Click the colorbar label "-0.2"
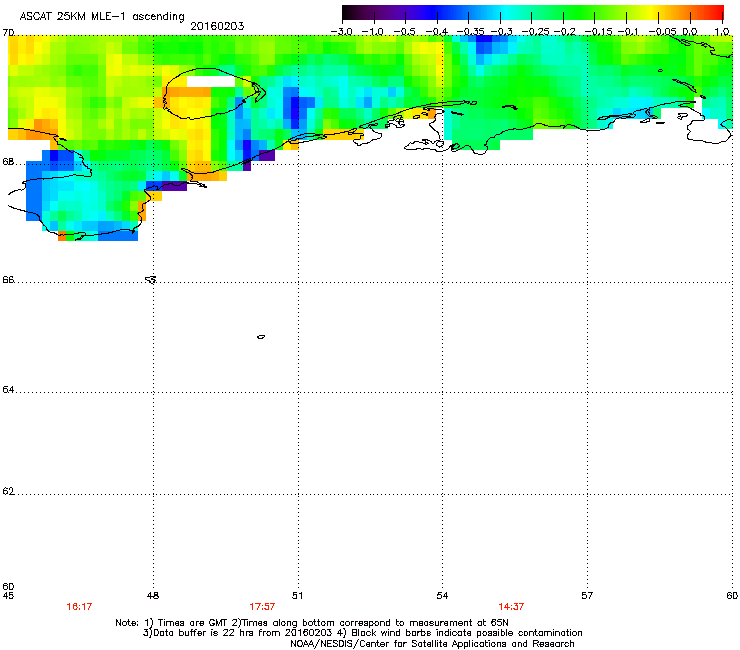 pyautogui.click(x=564, y=32)
